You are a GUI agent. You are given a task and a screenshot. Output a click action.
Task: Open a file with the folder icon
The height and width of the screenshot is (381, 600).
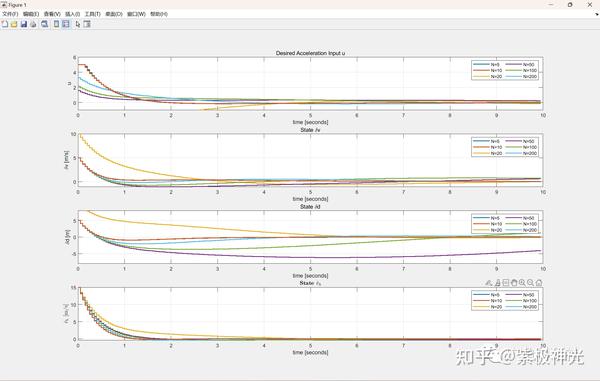pos(14,24)
